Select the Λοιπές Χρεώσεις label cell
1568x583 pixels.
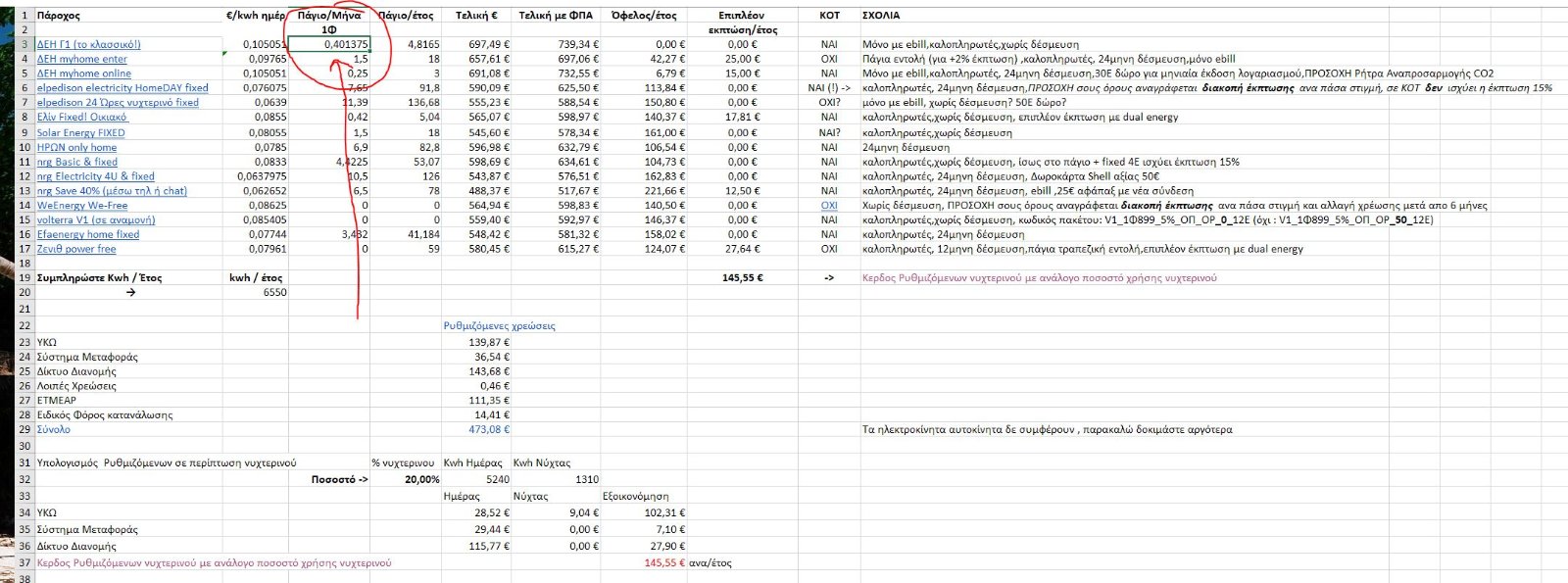pos(128,386)
